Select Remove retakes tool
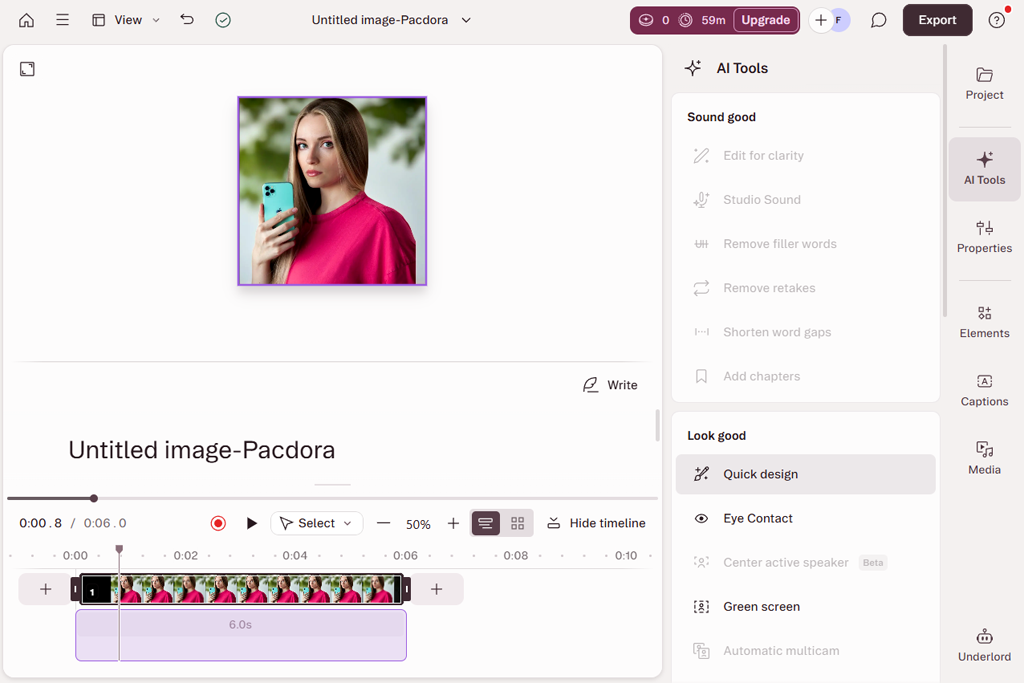Viewport: 1024px width, 683px height. tap(805, 288)
